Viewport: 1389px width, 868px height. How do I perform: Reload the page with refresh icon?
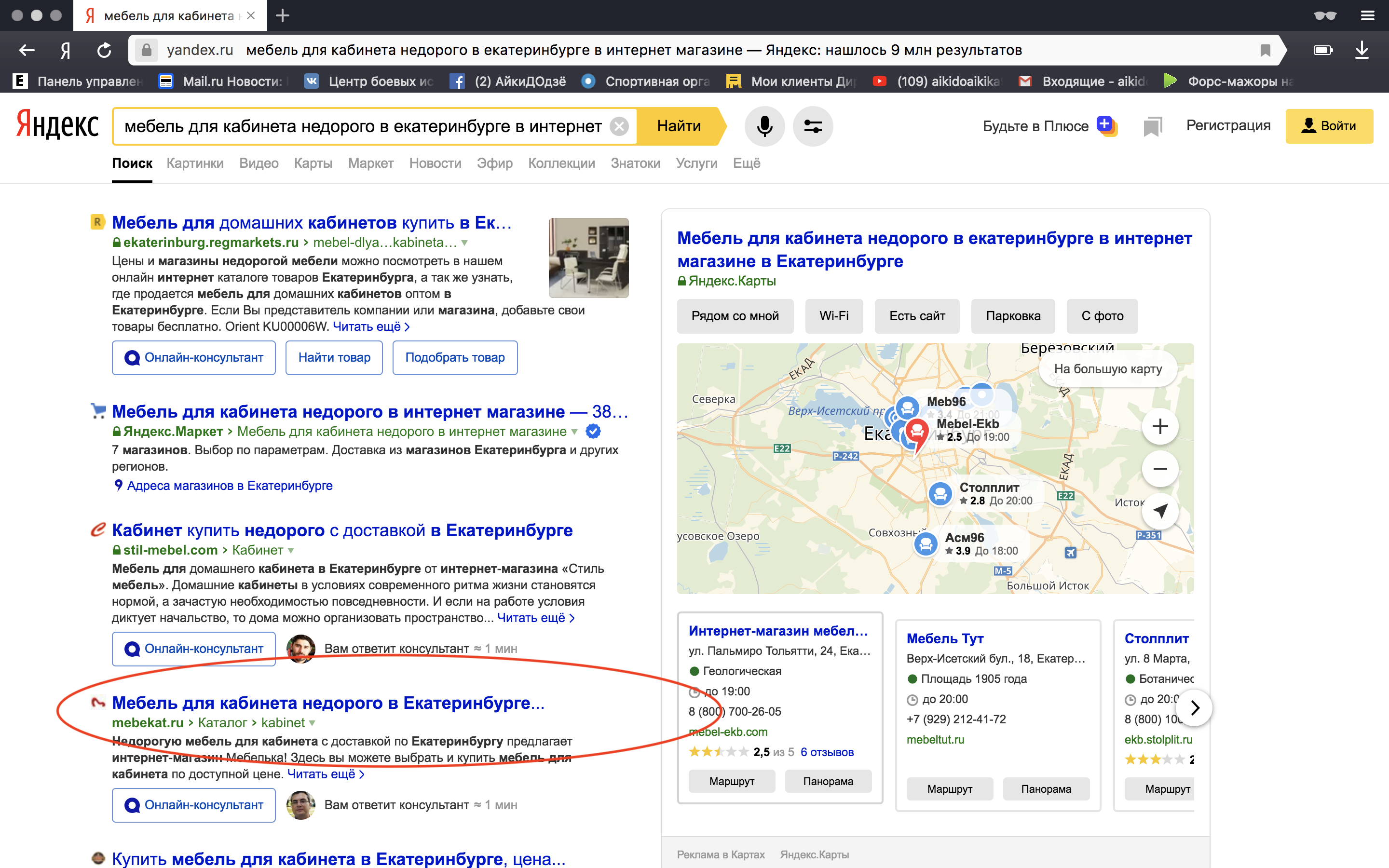tap(104, 51)
